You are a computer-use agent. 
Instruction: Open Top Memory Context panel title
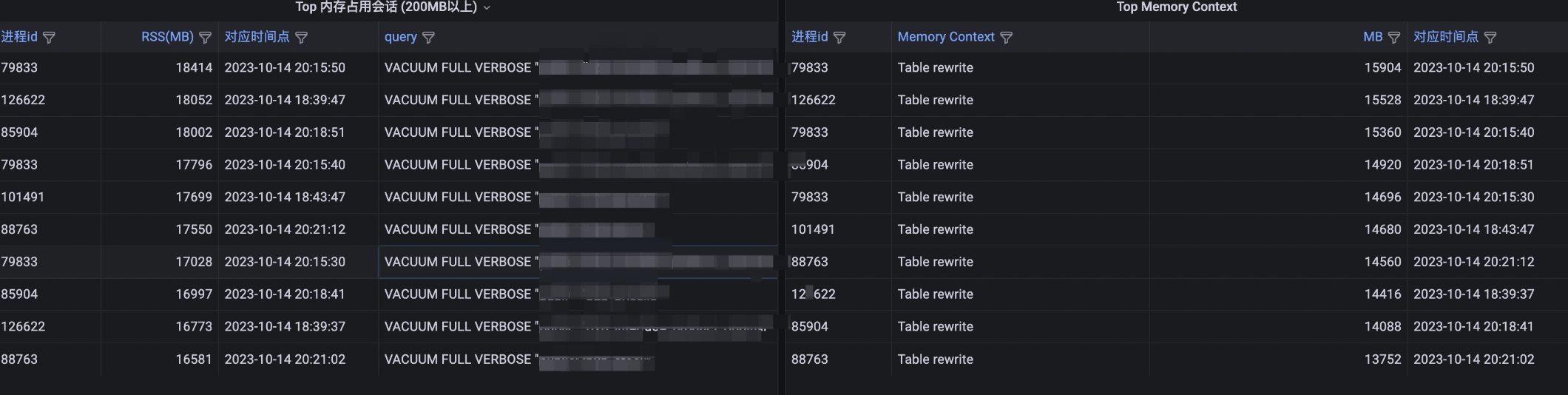point(1176,7)
